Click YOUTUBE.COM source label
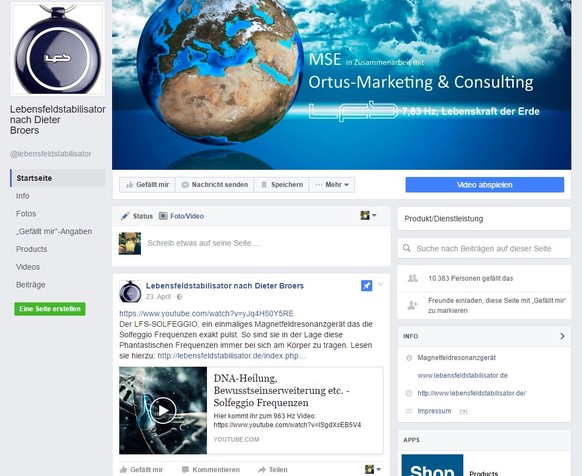 pos(236,440)
